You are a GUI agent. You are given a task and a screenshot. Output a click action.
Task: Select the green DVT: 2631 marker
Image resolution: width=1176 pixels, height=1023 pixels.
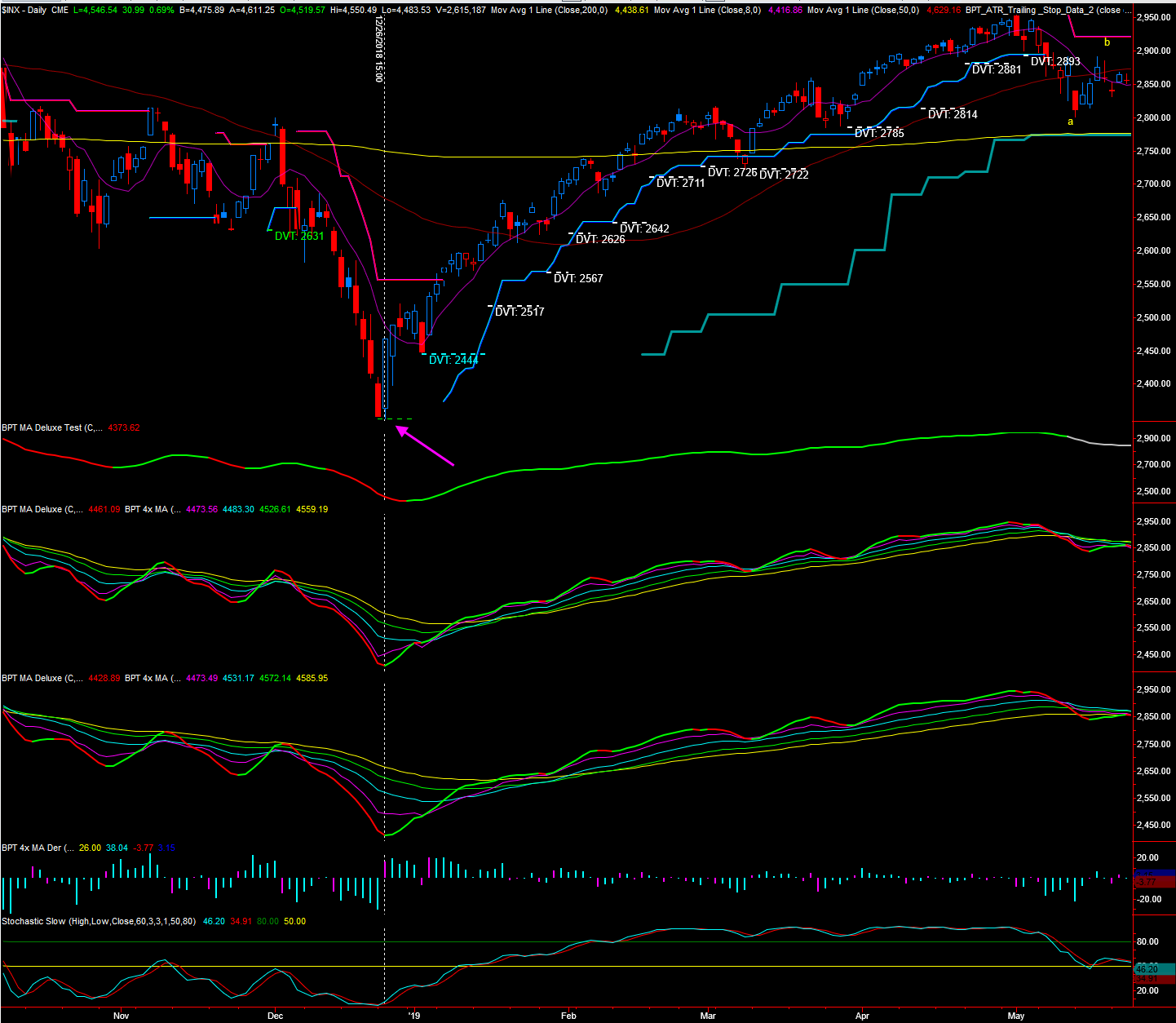pos(298,236)
